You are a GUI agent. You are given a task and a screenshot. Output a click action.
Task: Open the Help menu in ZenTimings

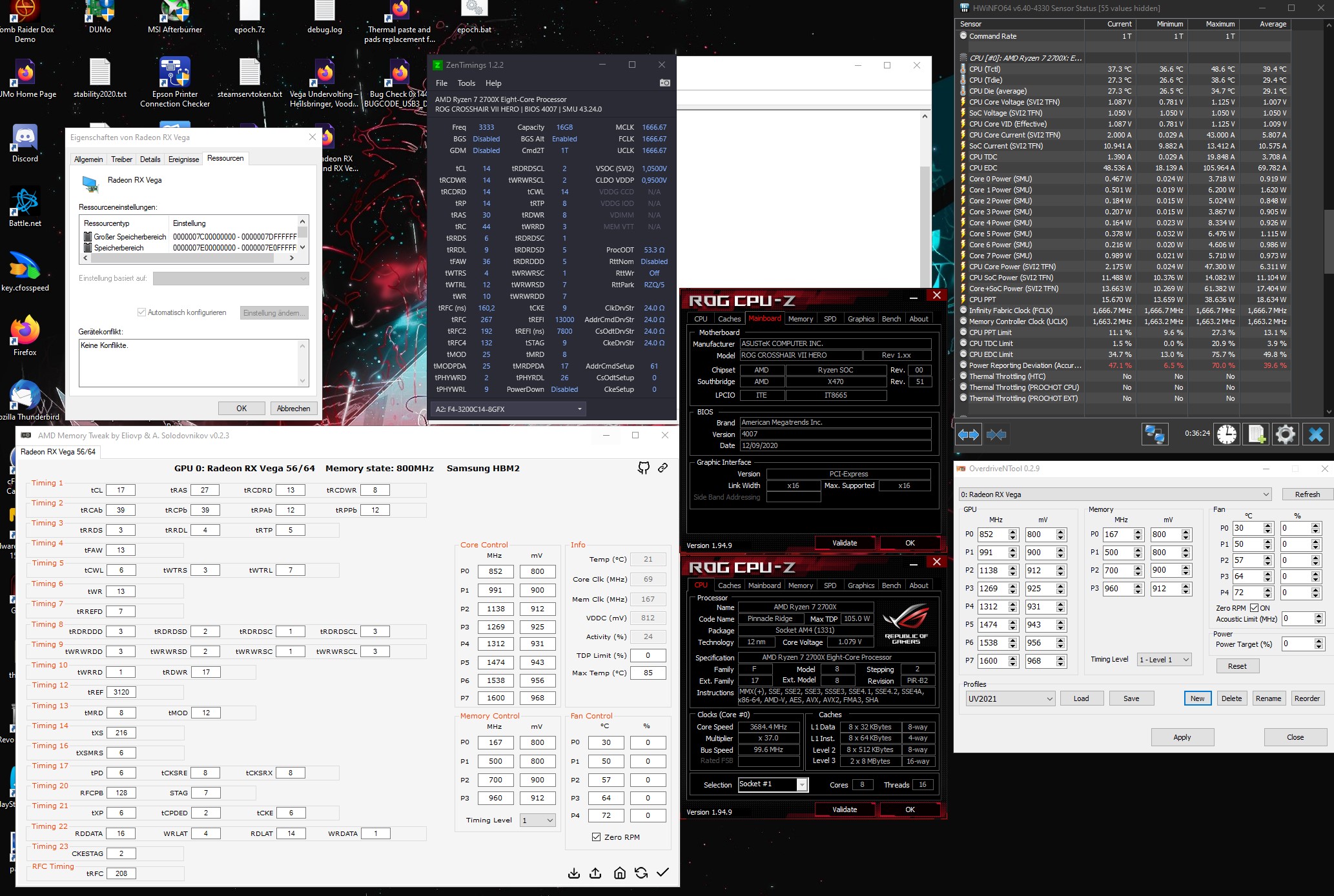tap(493, 83)
